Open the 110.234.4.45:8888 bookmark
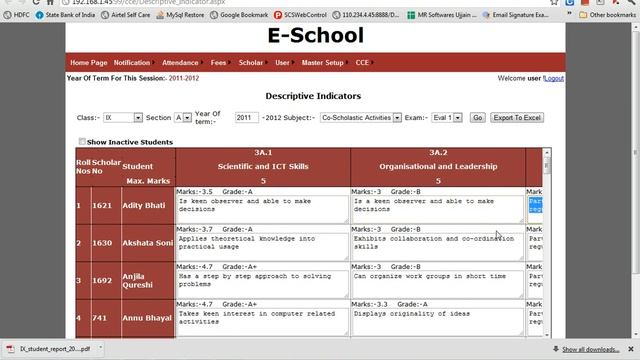This screenshot has height=360, width=640. (x=366, y=15)
